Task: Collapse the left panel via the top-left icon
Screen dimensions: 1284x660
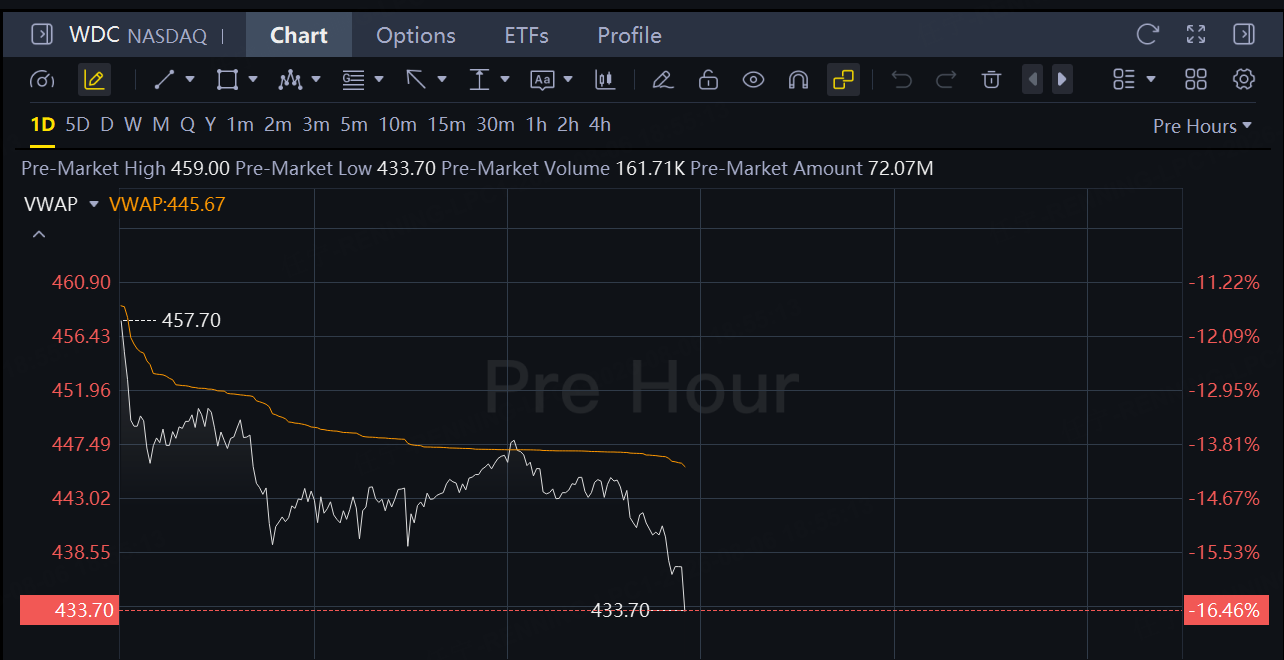Action: point(42,35)
